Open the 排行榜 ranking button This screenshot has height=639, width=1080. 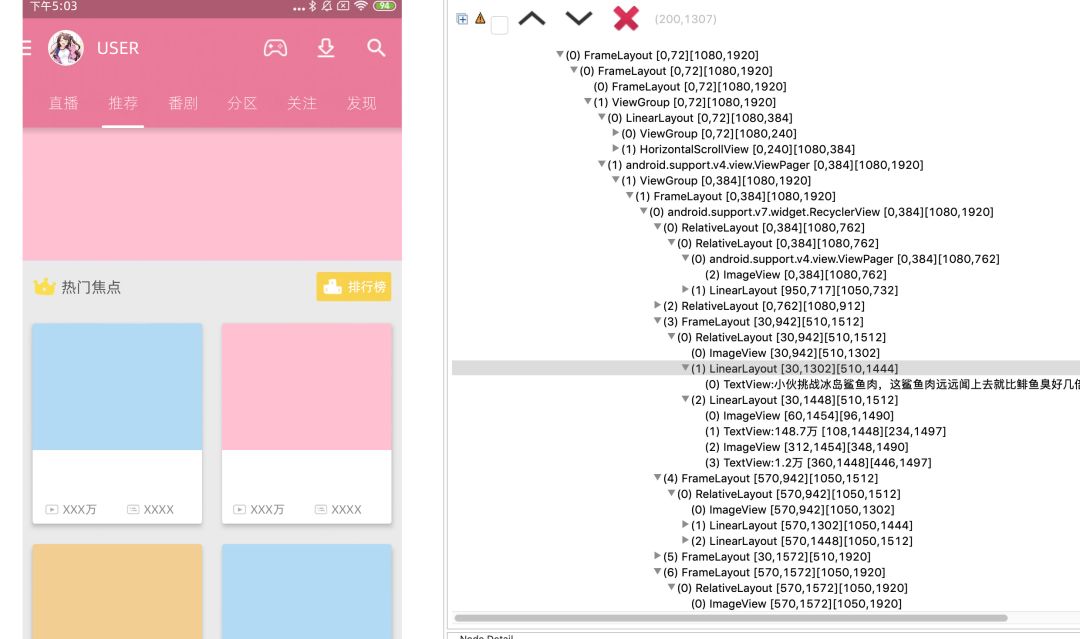click(x=354, y=286)
